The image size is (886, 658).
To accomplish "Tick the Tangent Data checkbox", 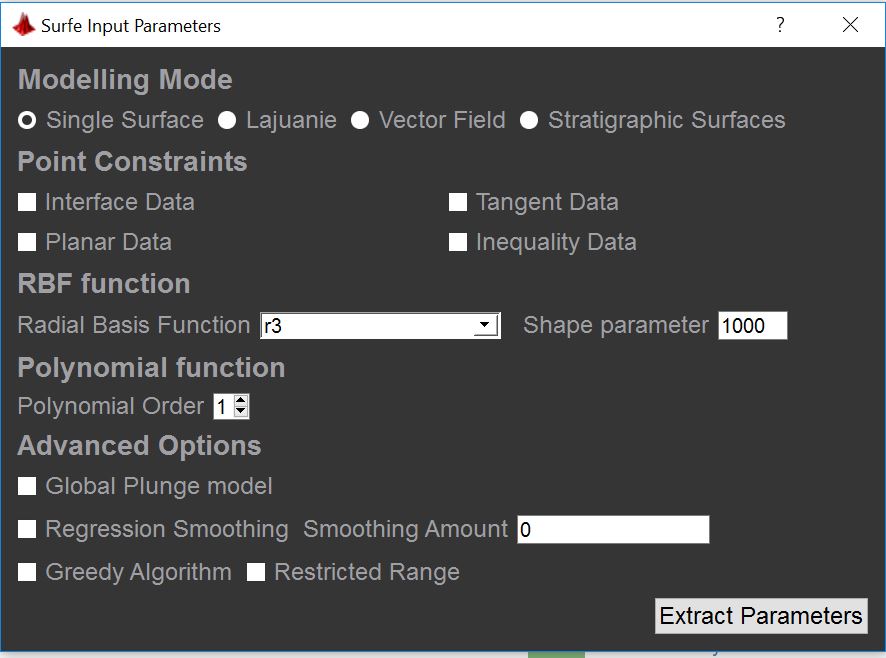I will click(x=458, y=202).
